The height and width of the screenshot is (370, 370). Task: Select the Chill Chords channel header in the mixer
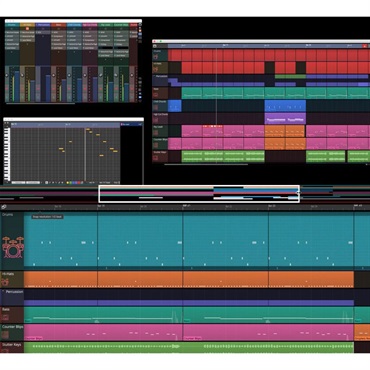[74, 25]
